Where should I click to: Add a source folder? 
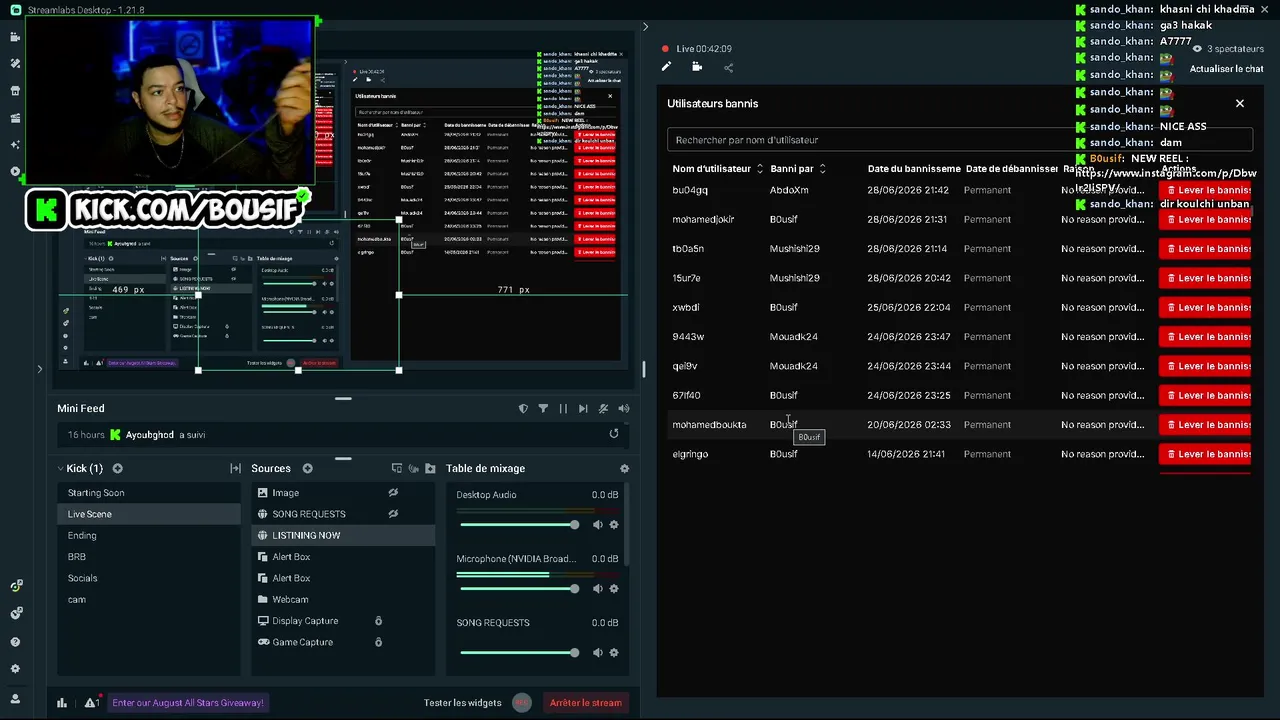pyautogui.click(x=430, y=468)
